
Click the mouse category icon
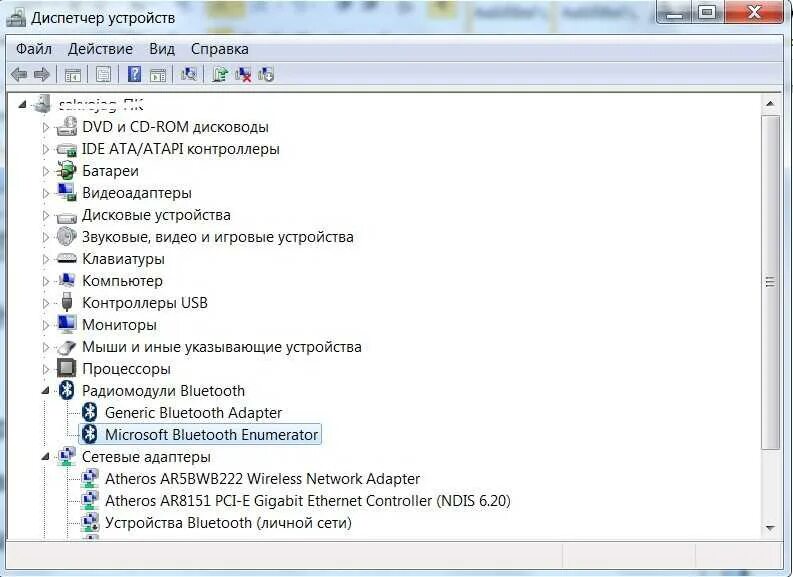coord(66,347)
